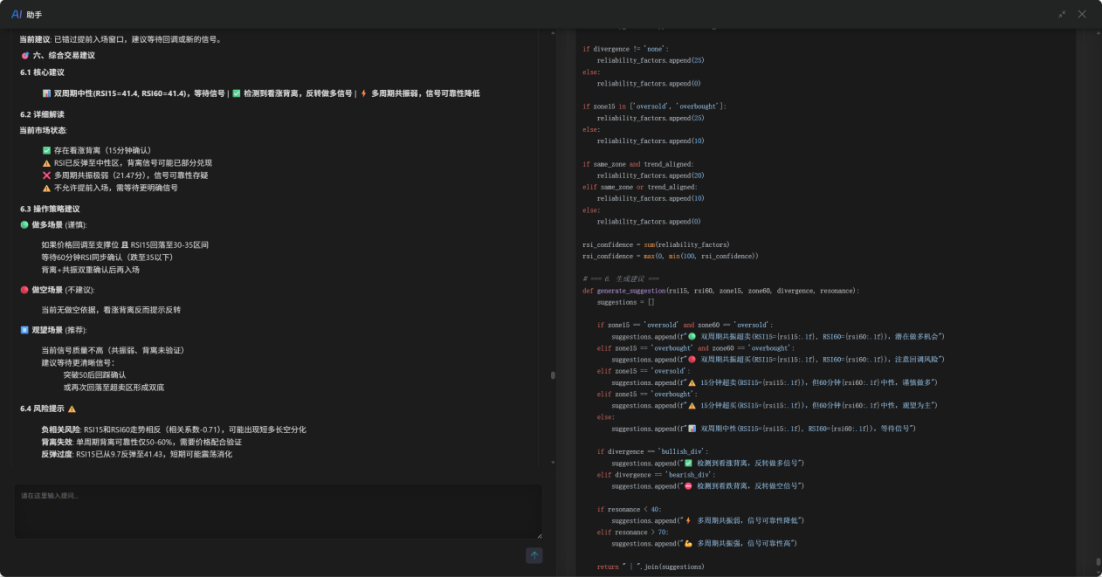Close the AI assistant window
Image resolution: width=1102 pixels, height=578 pixels.
coord(1082,14)
